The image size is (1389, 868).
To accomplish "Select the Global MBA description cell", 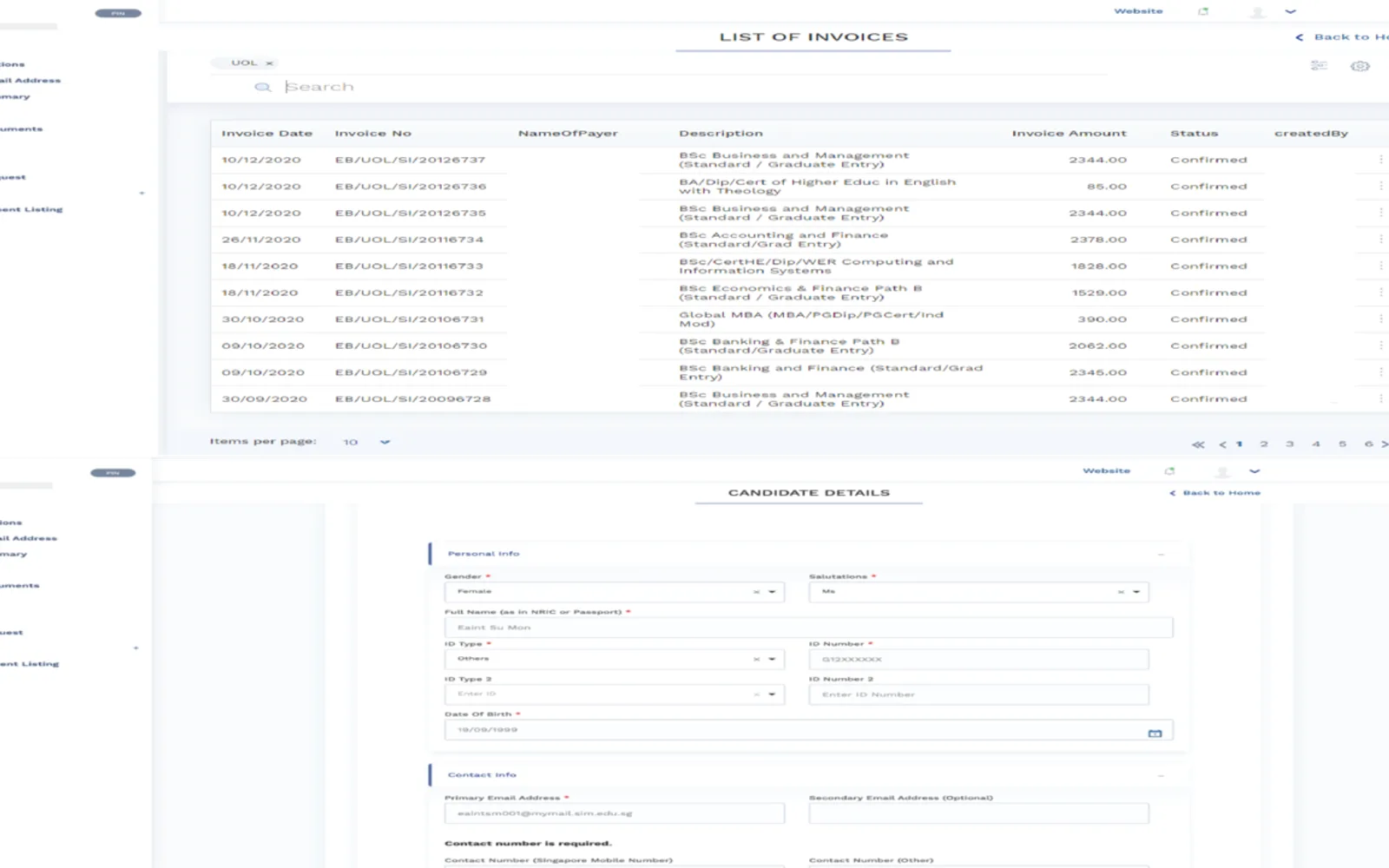I will [x=811, y=319].
